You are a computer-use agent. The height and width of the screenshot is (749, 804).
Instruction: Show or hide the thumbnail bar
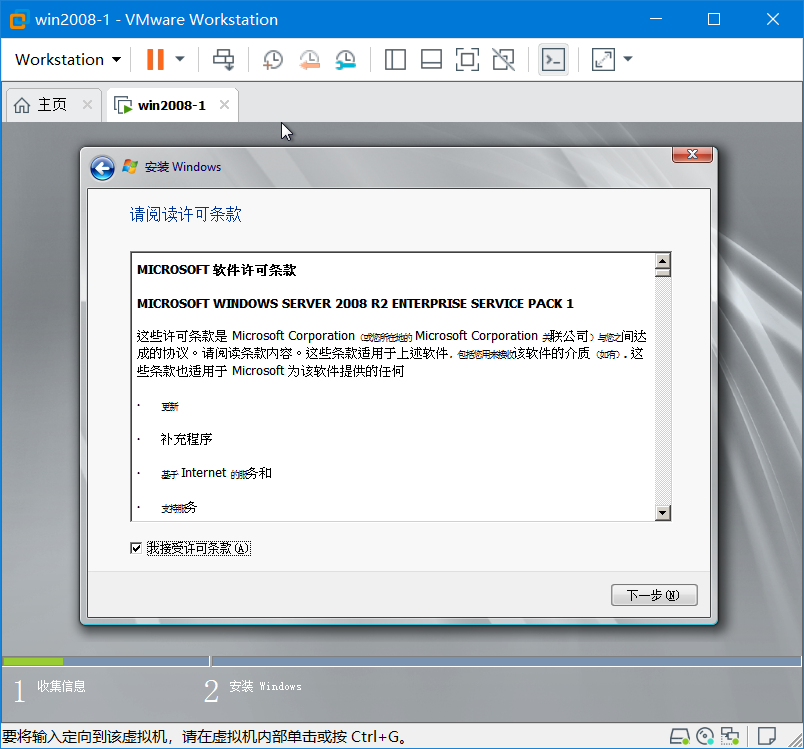click(x=430, y=59)
